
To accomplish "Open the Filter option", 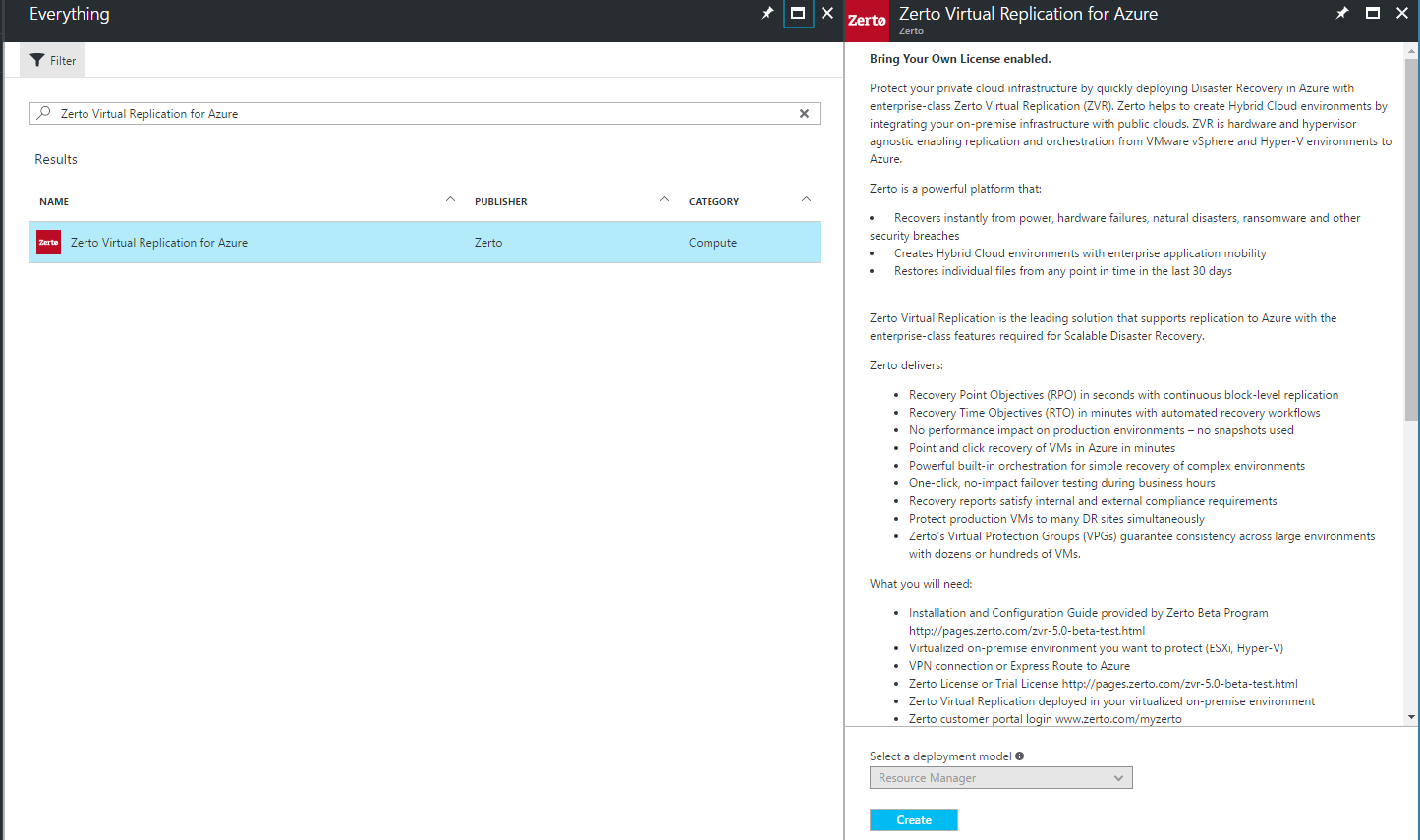I will [x=53, y=60].
